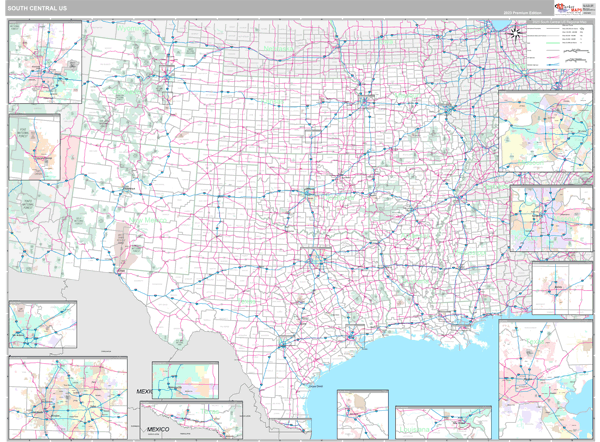Open the Houston inset map with Texas label
This screenshot has height=442, width=600.
pos(546,380)
